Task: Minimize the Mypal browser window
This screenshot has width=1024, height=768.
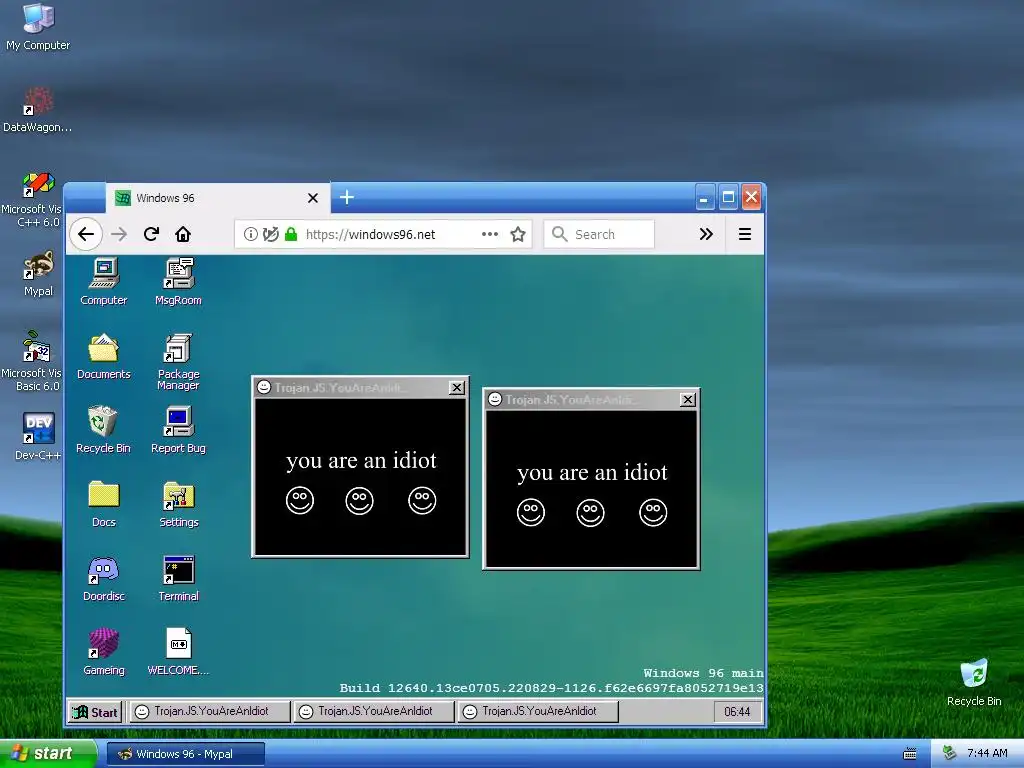Action: (x=705, y=197)
